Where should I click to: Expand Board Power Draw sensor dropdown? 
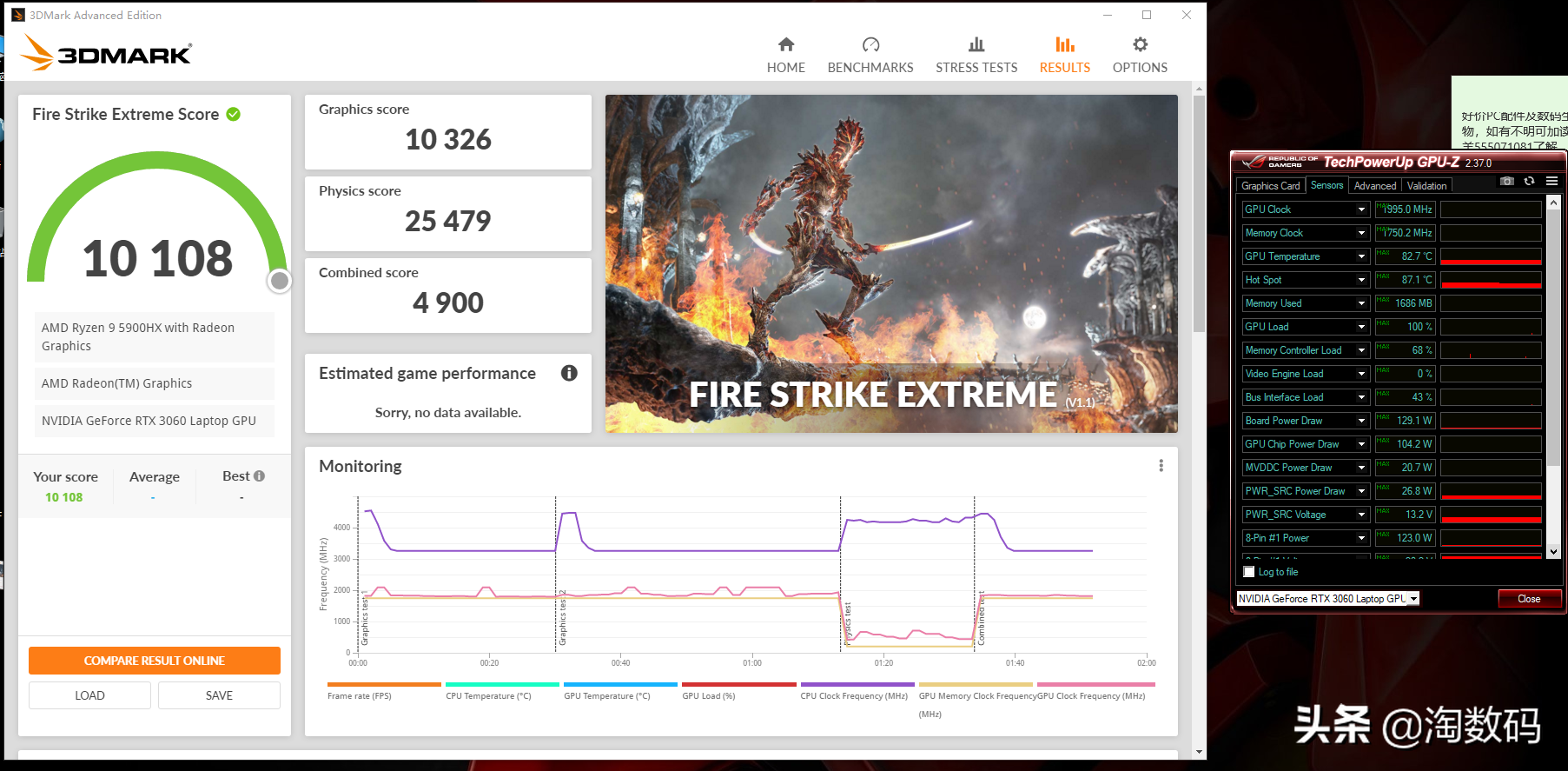click(x=1361, y=421)
